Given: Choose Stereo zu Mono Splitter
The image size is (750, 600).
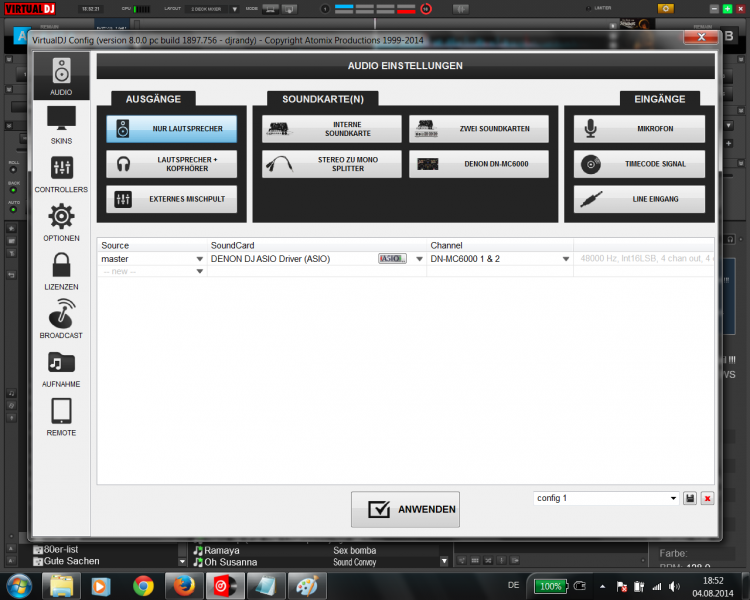Looking at the screenshot, I should click(x=331, y=164).
